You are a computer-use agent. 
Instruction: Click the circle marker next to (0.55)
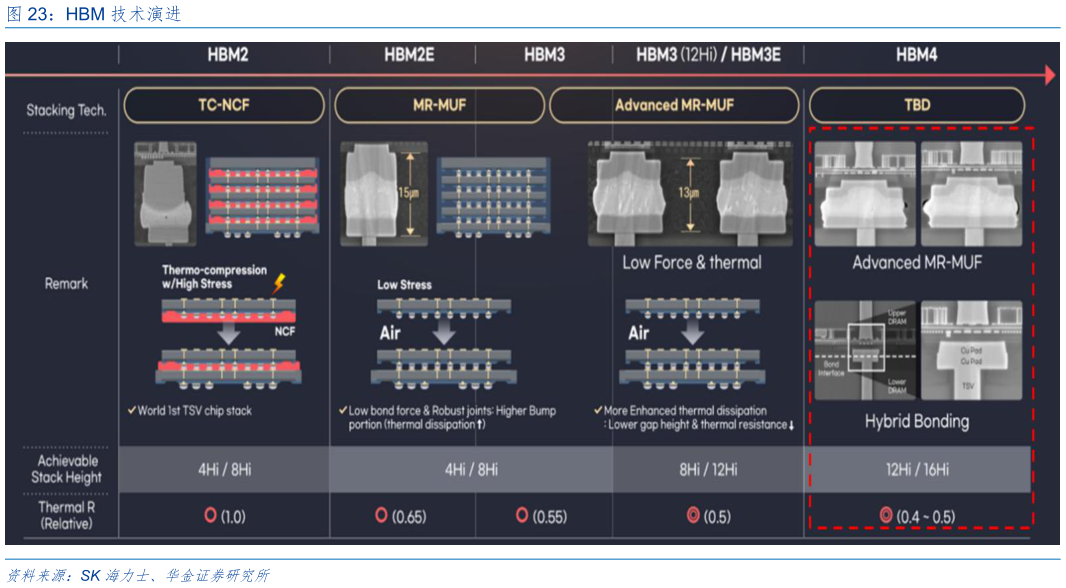point(521,515)
